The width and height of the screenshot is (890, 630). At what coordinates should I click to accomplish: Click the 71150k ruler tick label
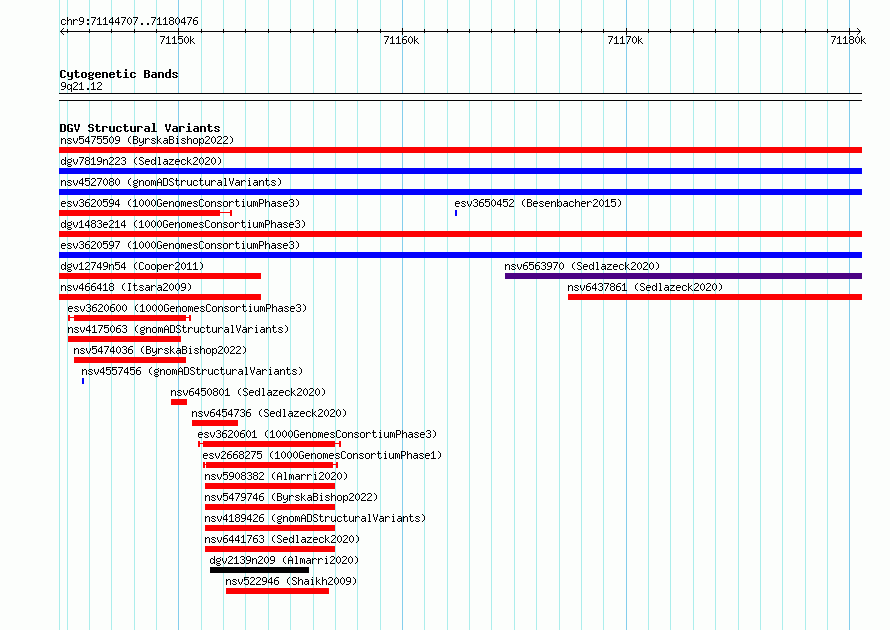tap(177, 40)
